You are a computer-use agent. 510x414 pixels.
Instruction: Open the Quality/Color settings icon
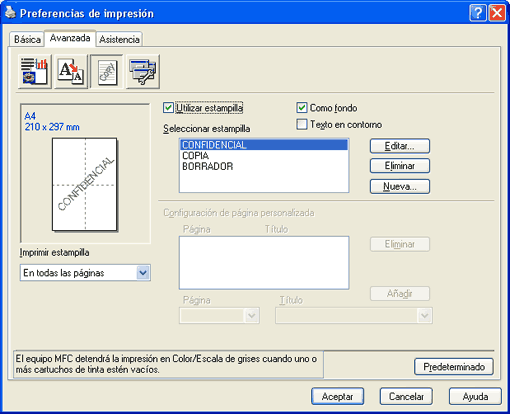coord(35,71)
